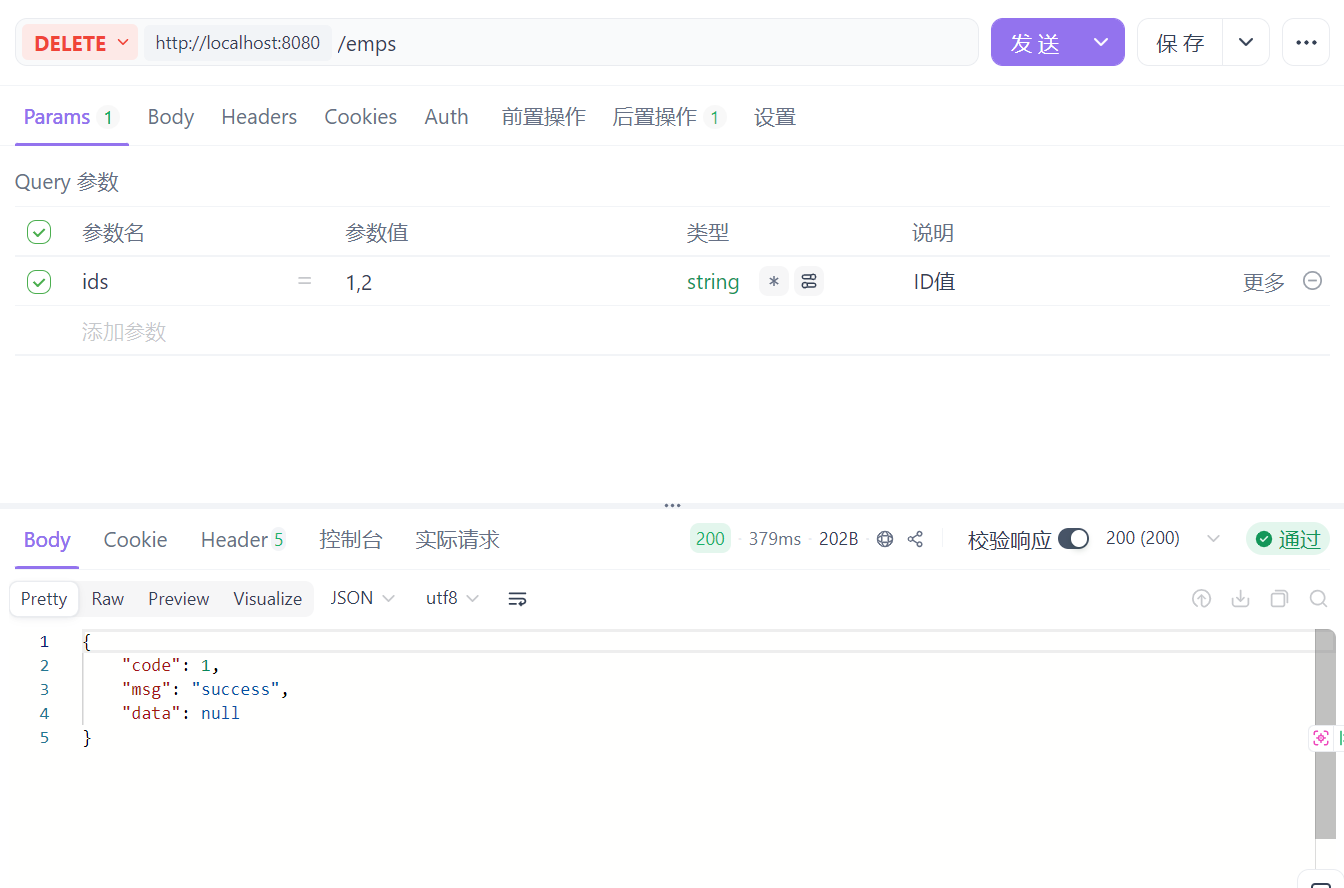Open the 后置操作 tab
The height and width of the screenshot is (888, 1344).
pyautogui.click(x=668, y=117)
